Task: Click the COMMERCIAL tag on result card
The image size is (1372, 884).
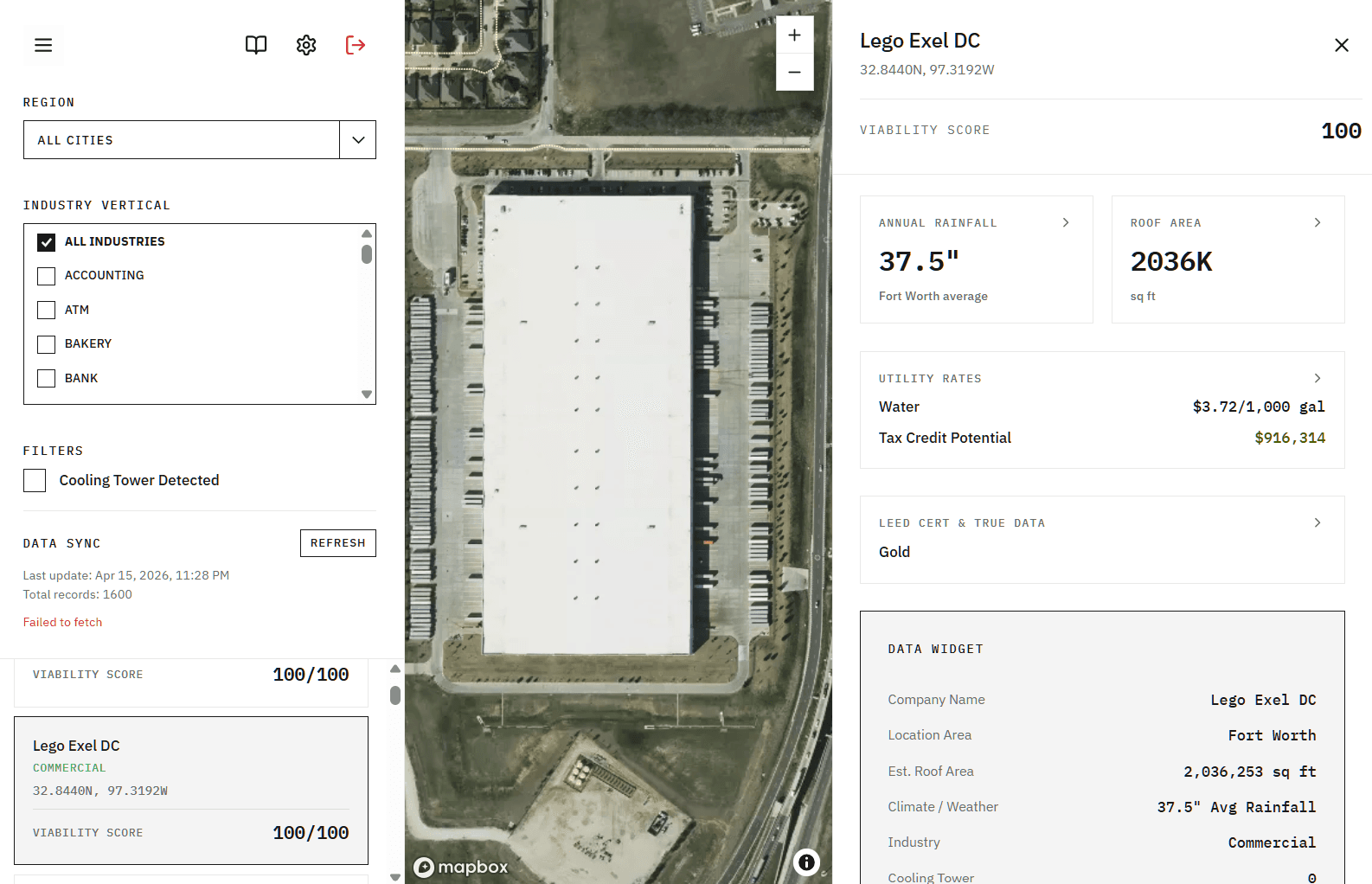Action: [69, 768]
